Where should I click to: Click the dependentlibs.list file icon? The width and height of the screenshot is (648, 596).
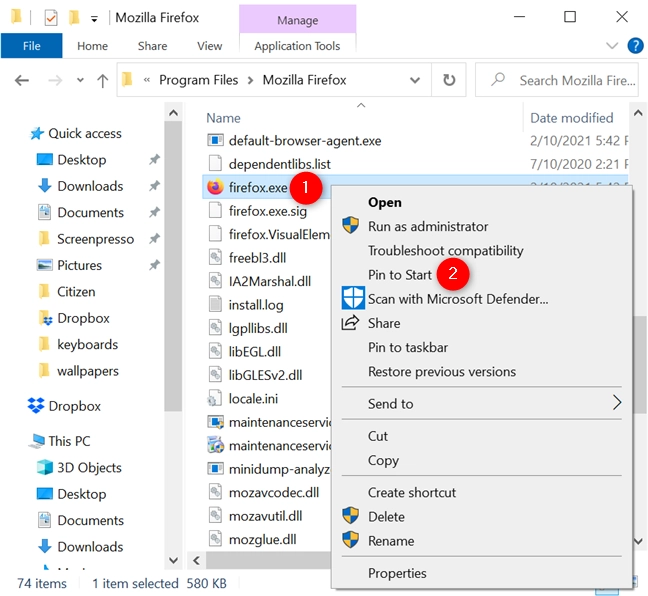pos(215,164)
